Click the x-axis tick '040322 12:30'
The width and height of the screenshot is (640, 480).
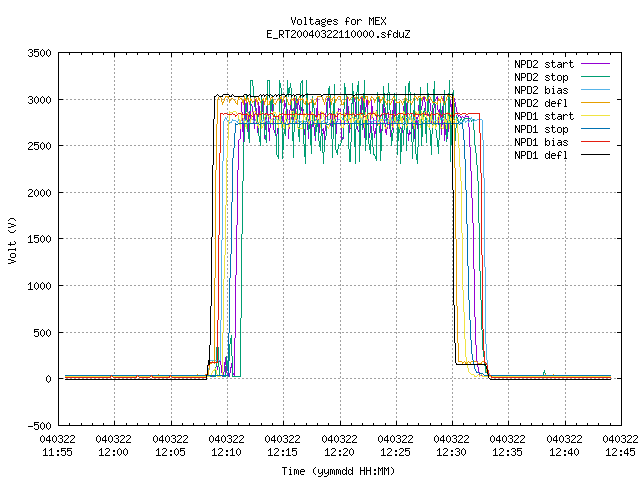point(451,446)
